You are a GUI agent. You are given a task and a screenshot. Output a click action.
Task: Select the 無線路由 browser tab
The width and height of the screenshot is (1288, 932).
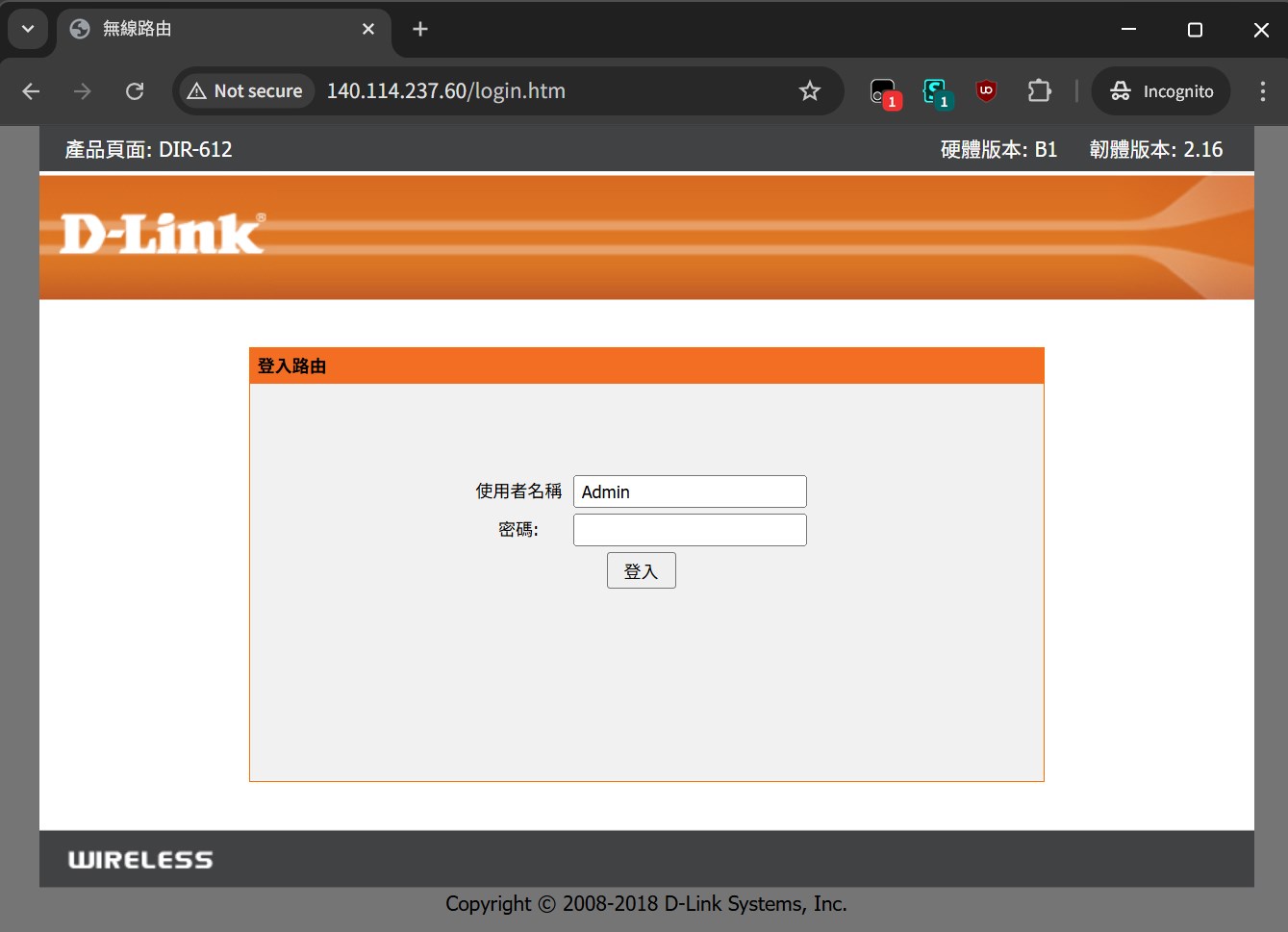pyautogui.click(x=223, y=29)
